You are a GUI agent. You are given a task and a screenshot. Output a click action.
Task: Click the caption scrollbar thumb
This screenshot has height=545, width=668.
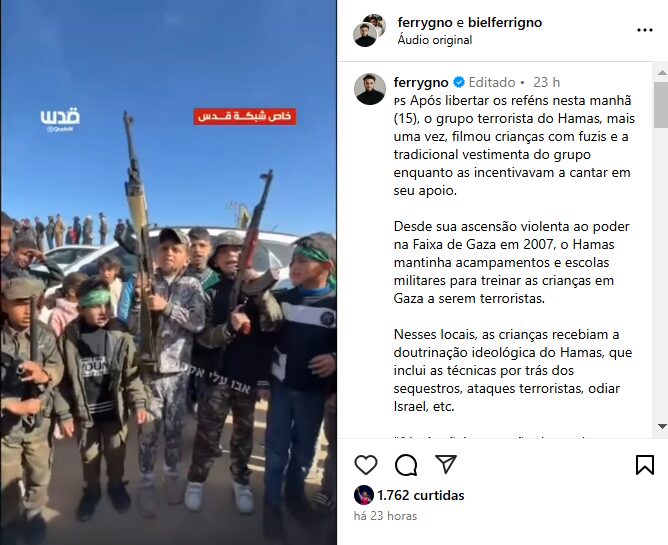pyautogui.click(x=661, y=105)
